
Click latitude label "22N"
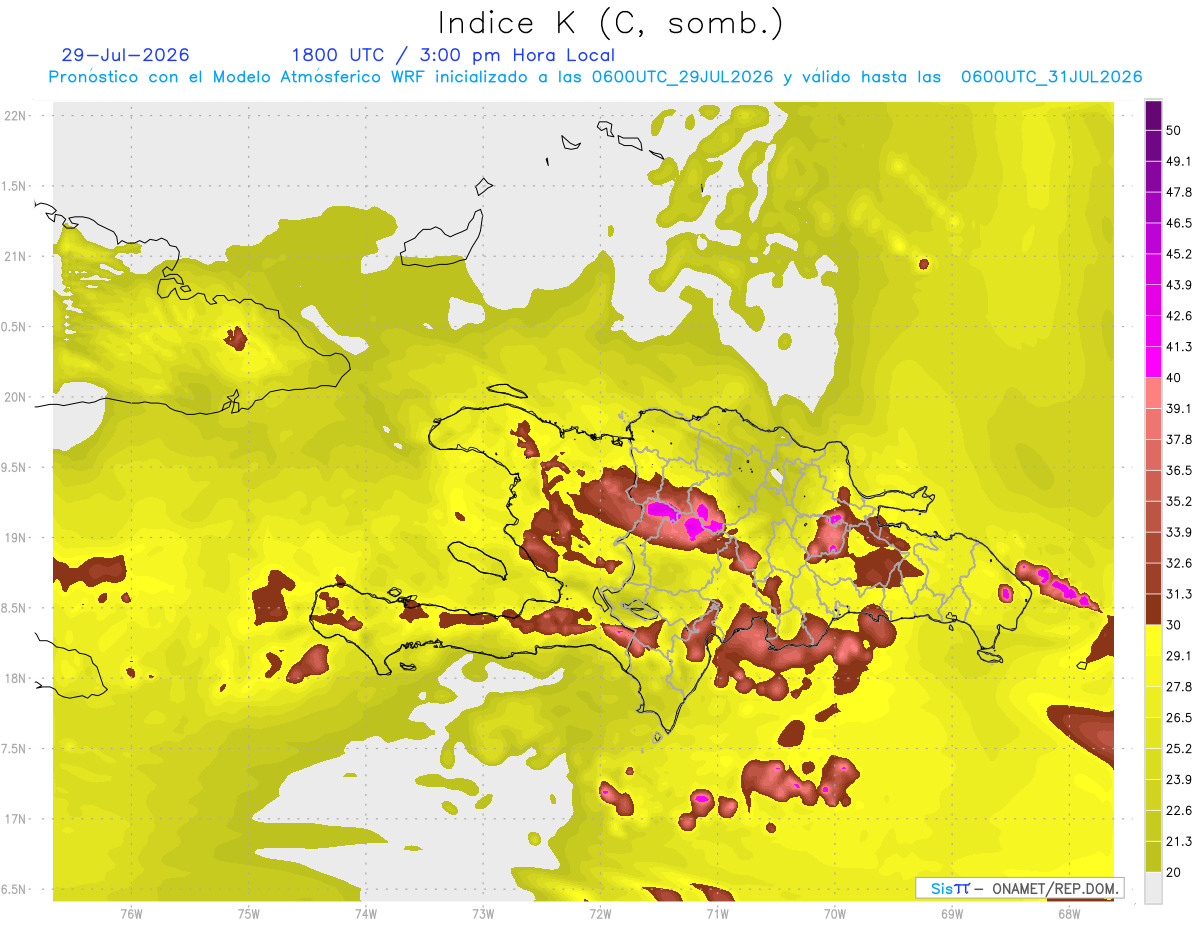(x=14, y=116)
